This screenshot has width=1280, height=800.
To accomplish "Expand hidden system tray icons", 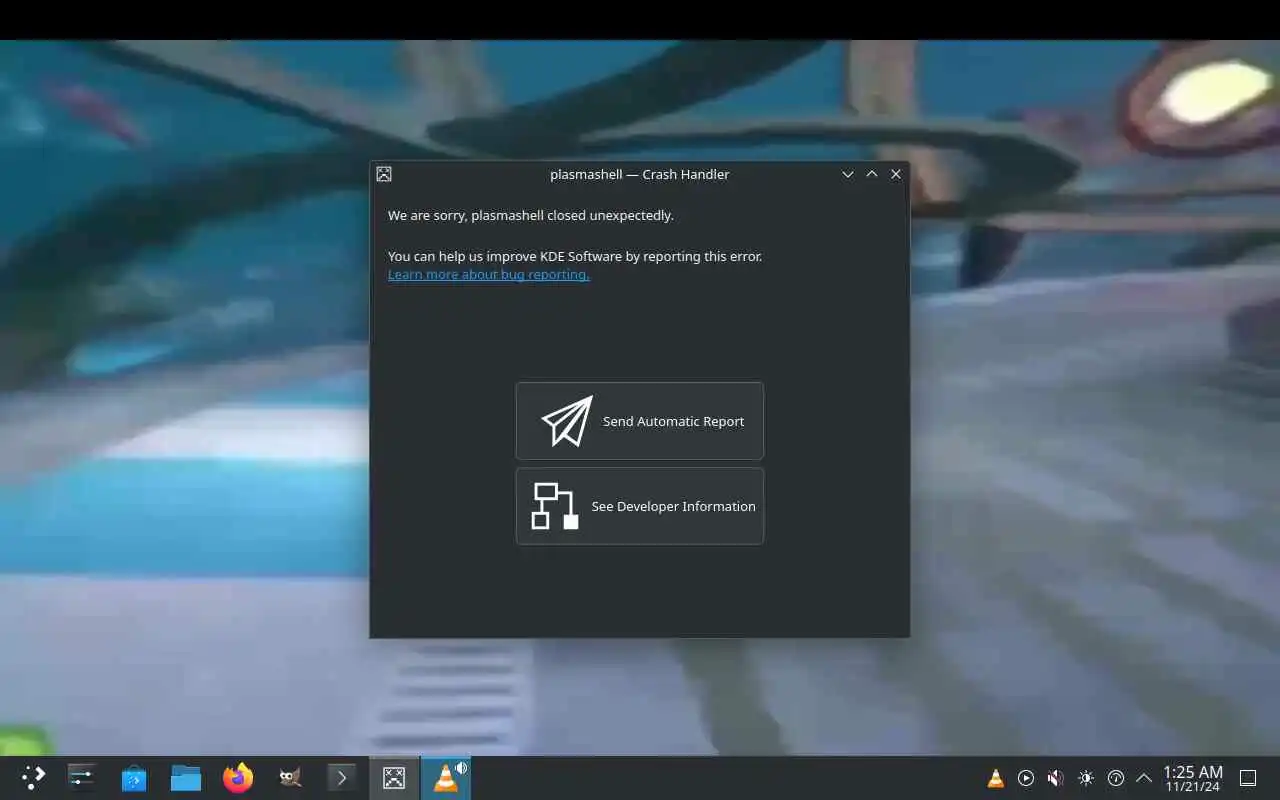I will [1144, 778].
